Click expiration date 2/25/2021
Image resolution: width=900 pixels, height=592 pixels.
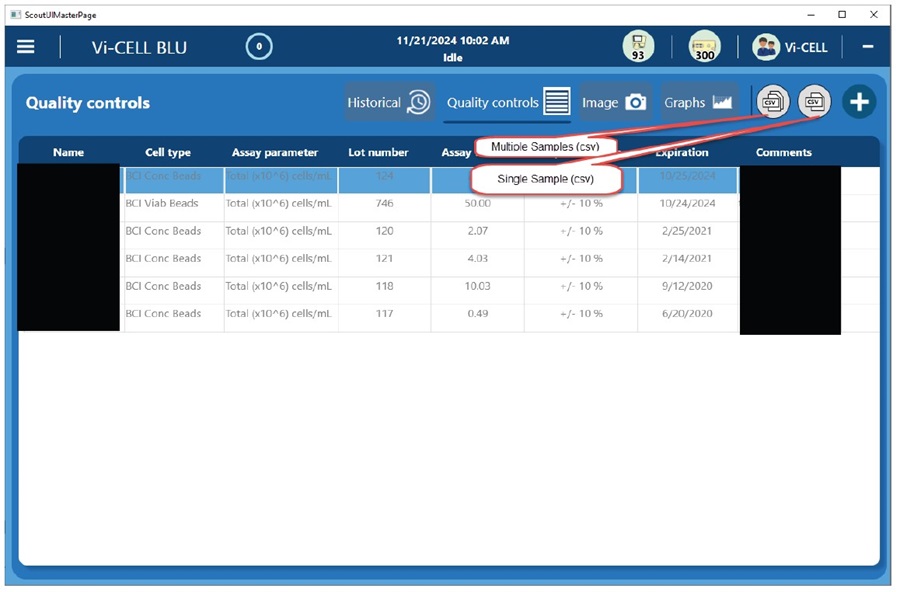pos(686,231)
